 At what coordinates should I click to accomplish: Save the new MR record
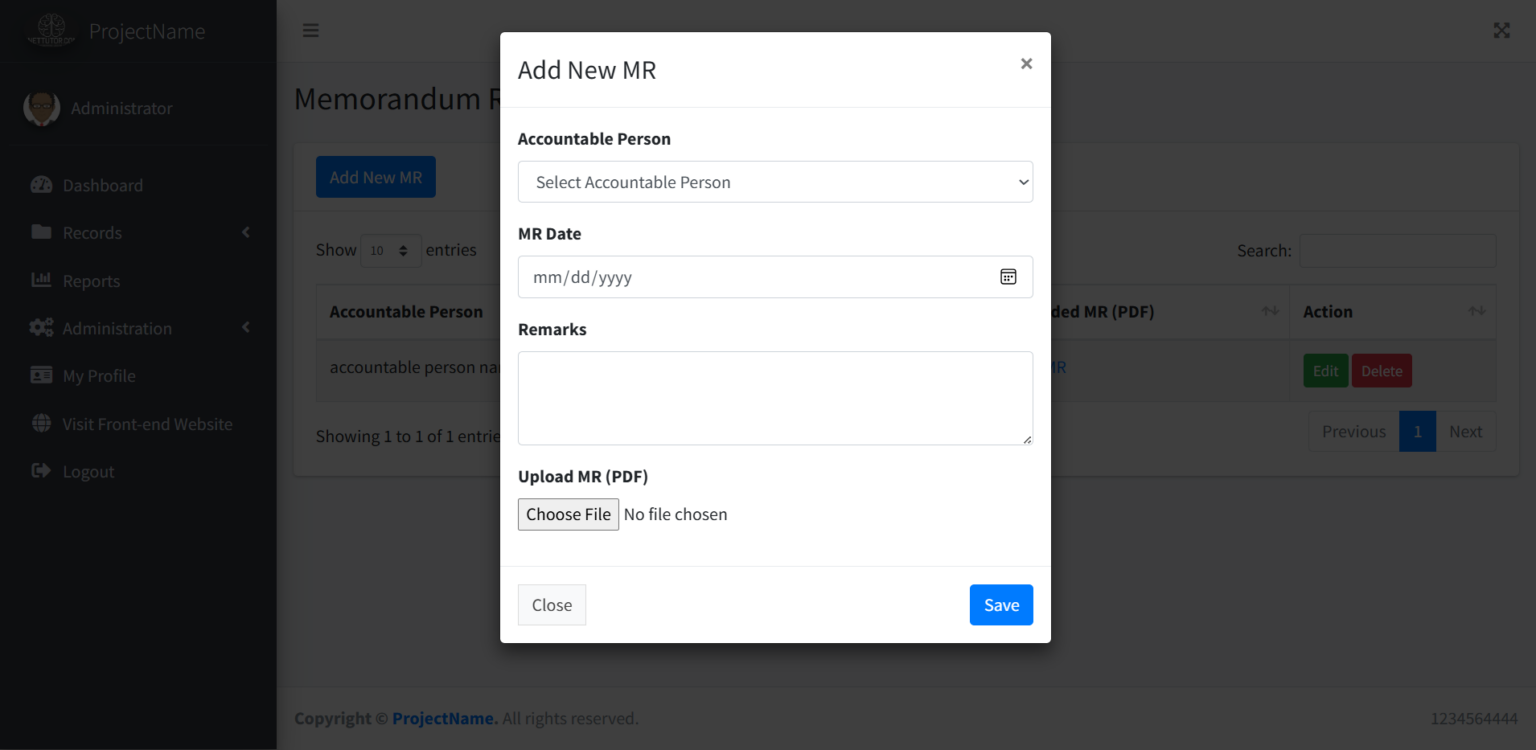coord(1001,604)
